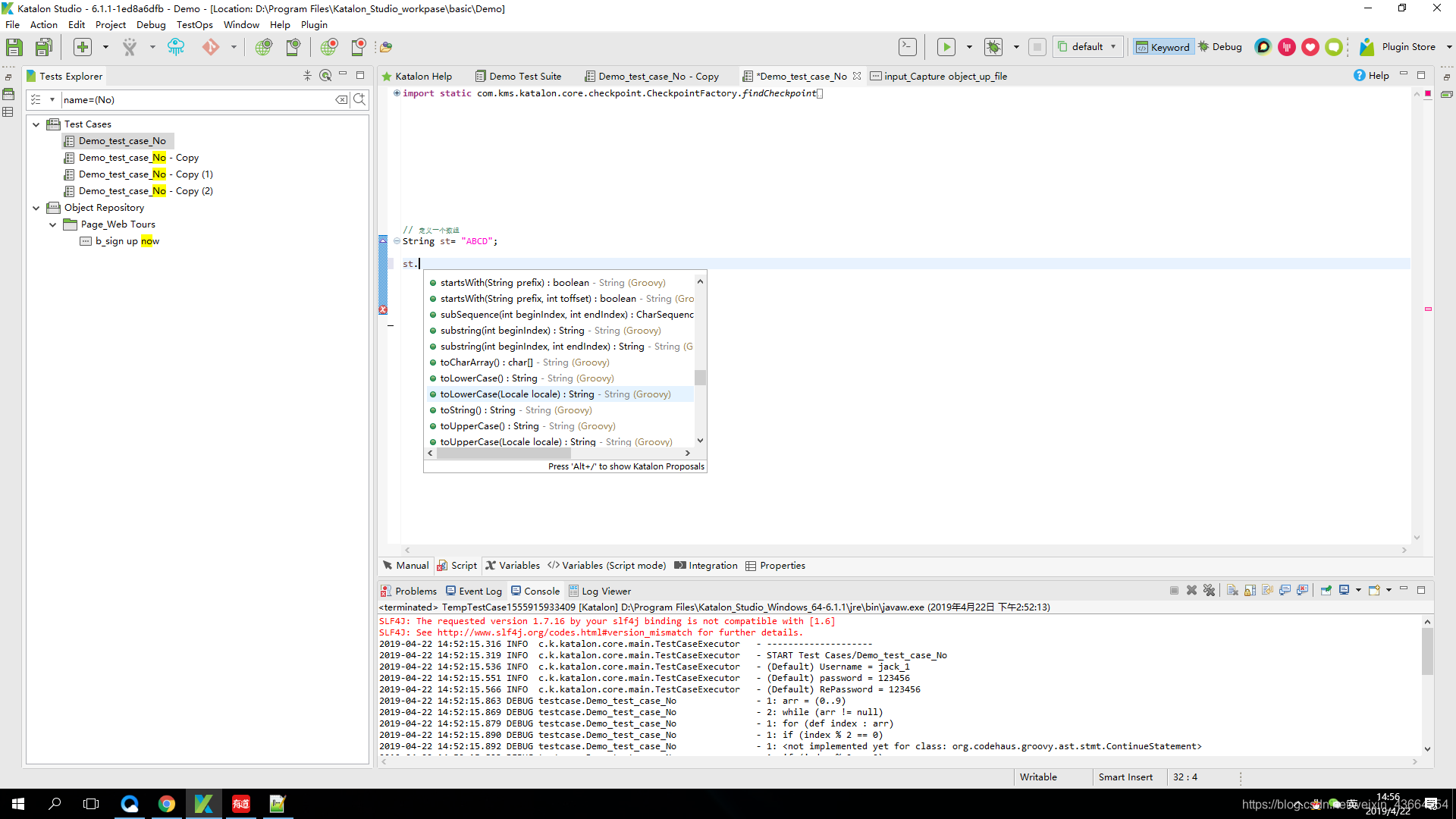Screen dimensions: 1456x819
Task: Click the Debug bug run icon
Action: [993, 47]
